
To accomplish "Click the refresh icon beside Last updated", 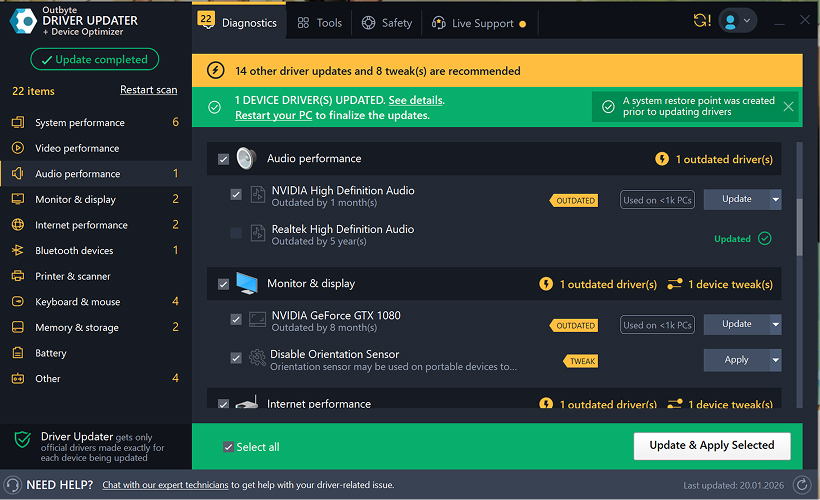I will [801, 485].
